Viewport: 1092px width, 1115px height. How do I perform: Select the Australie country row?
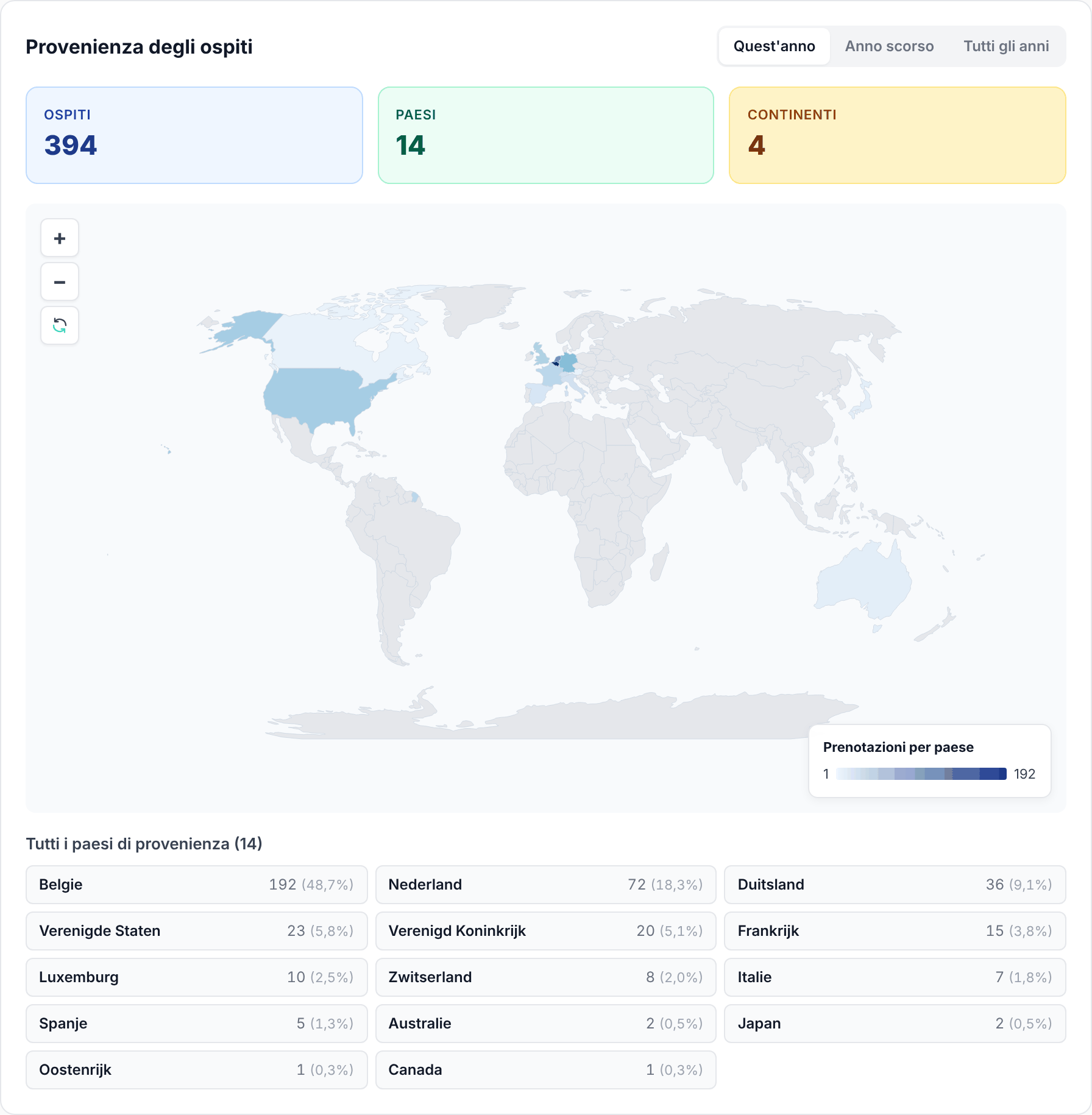[x=546, y=1024]
